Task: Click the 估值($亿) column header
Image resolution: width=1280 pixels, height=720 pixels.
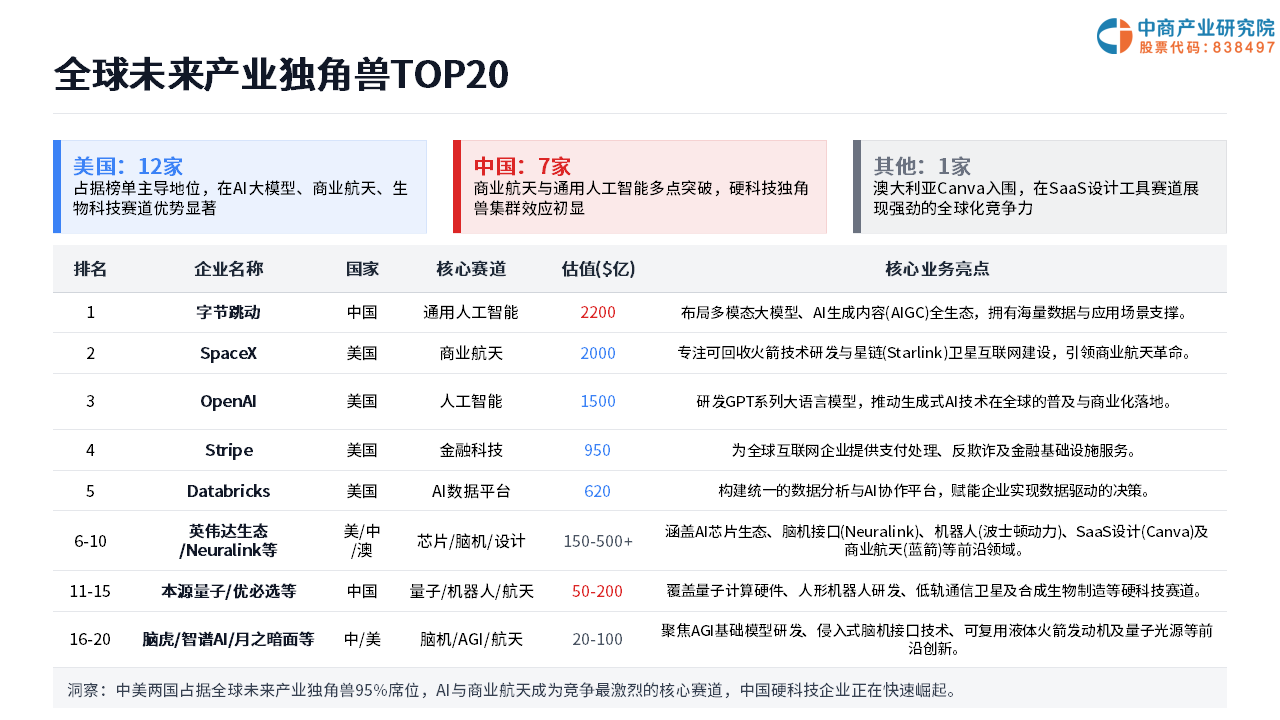Action: tap(598, 269)
